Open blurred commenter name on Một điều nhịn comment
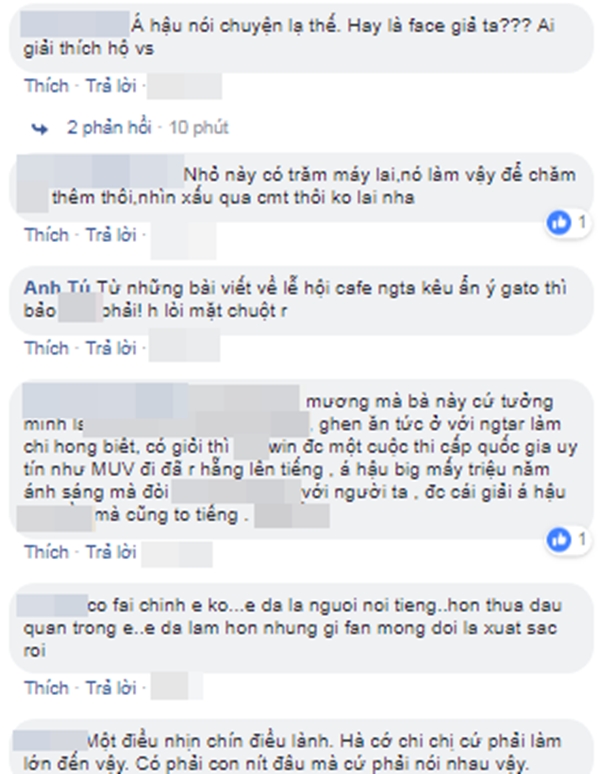Viewport: 600px width, 774px height. (x=50, y=741)
